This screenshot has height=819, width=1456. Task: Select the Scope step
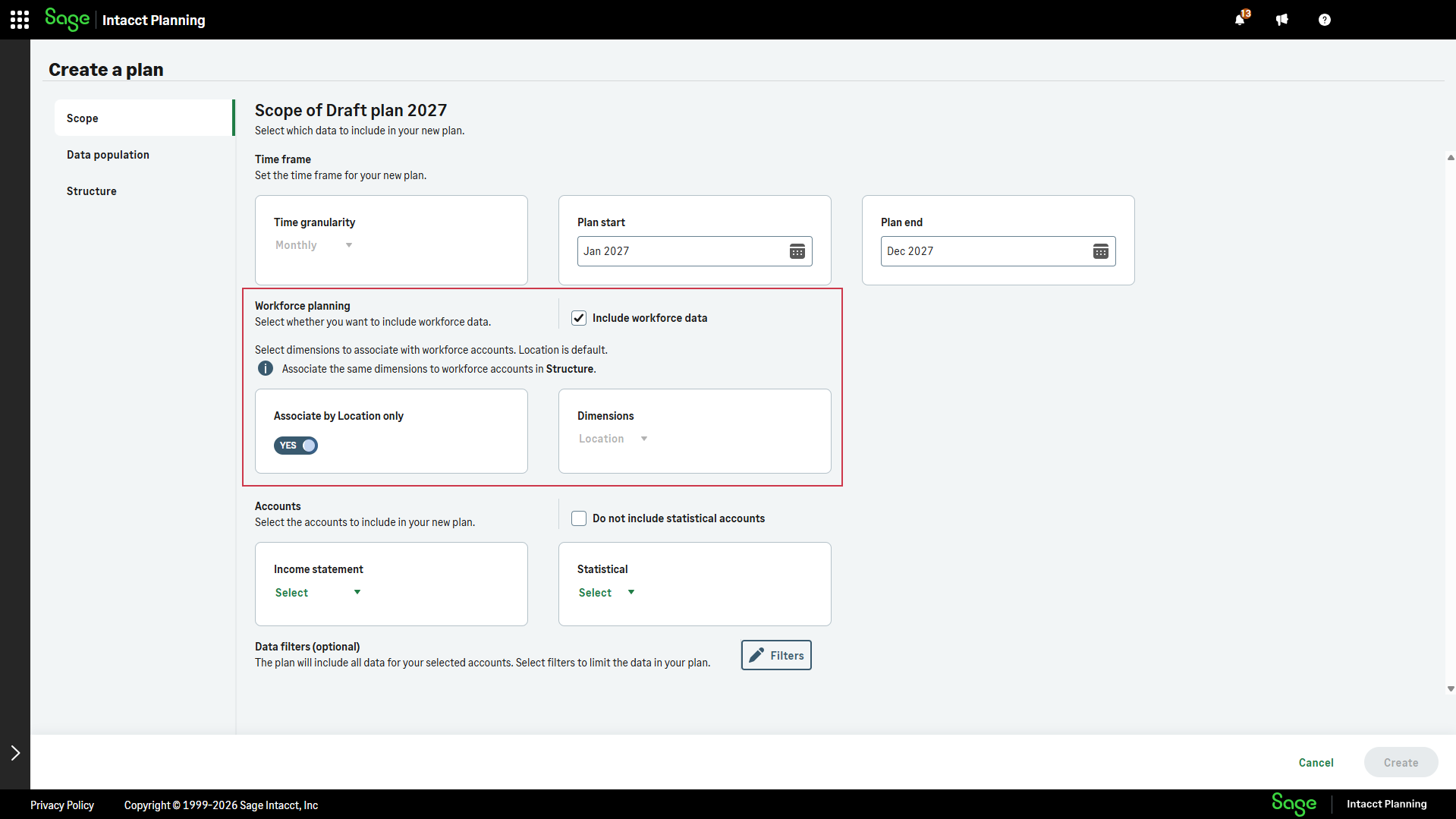point(143,118)
